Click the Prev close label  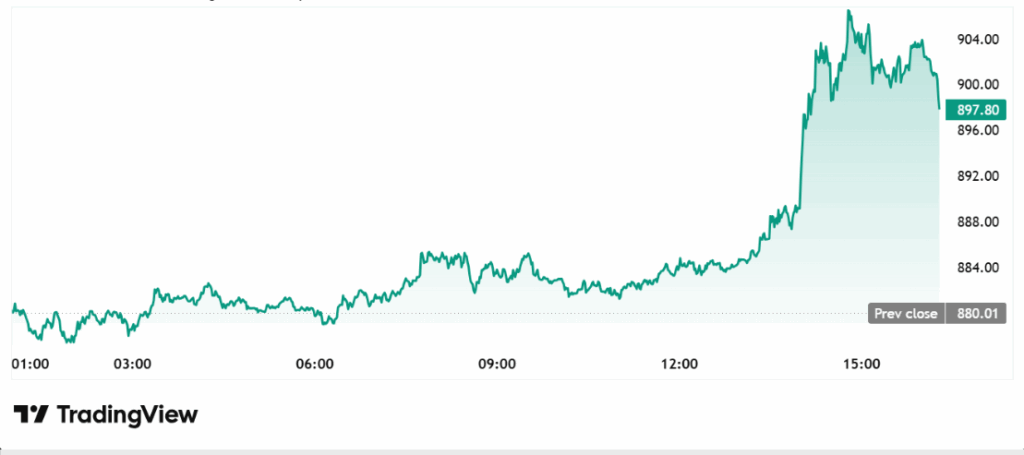905,313
